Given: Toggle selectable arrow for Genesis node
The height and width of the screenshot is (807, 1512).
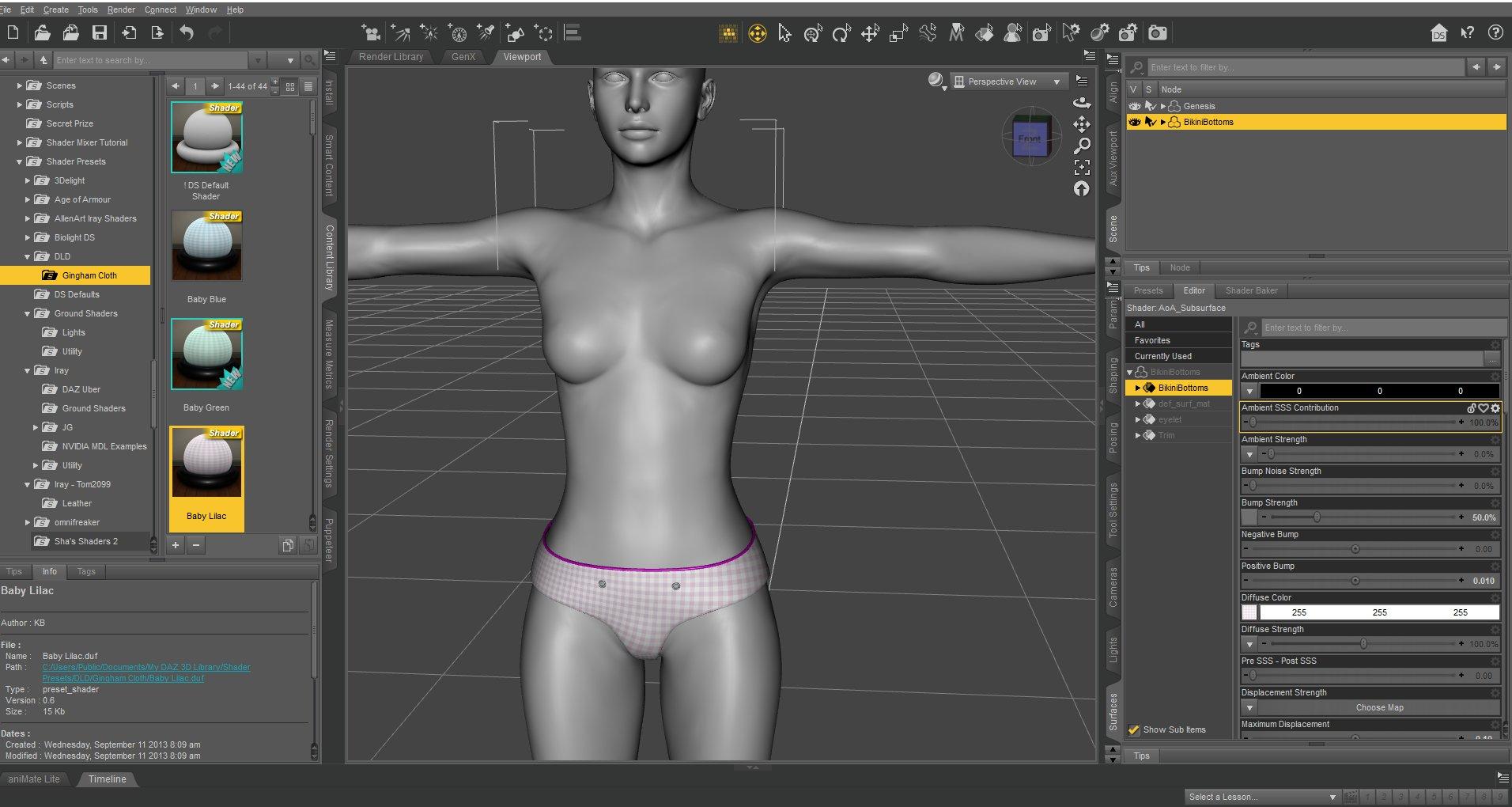Looking at the screenshot, I should (x=1151, y=106).
